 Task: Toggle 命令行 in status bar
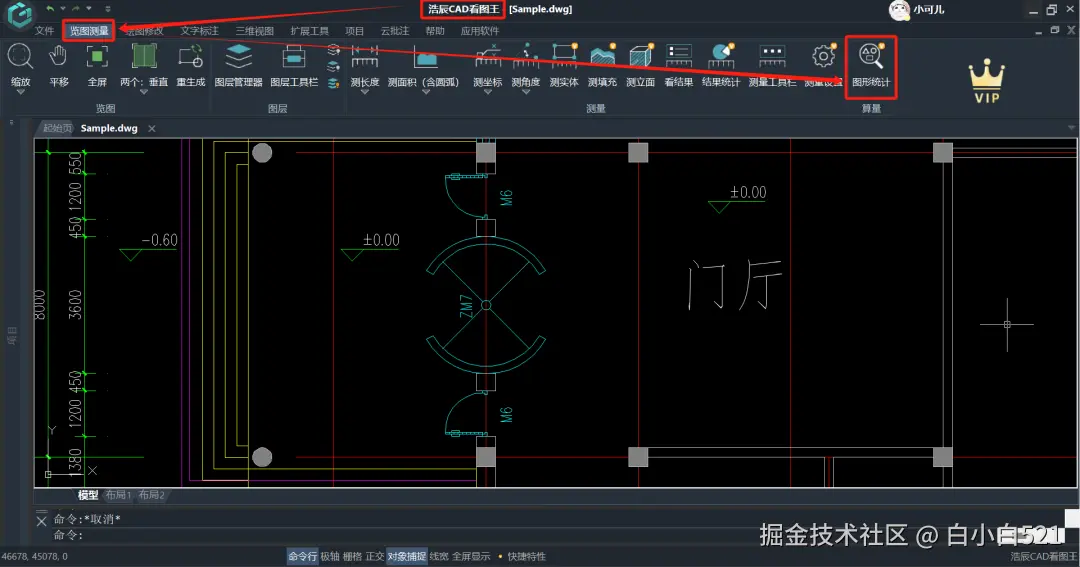[302, 556]
